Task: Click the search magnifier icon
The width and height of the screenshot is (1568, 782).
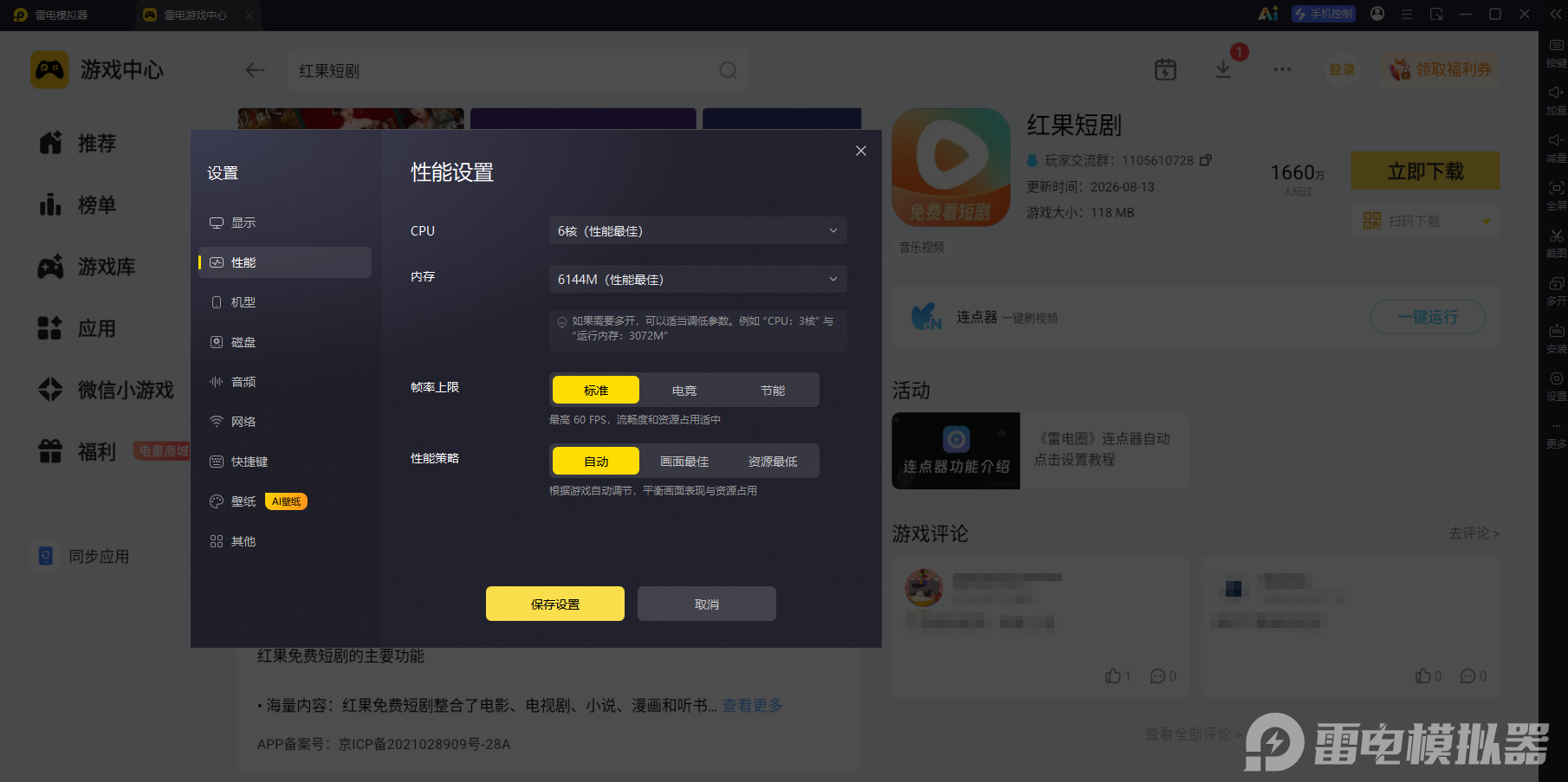Action: point(728,70)
